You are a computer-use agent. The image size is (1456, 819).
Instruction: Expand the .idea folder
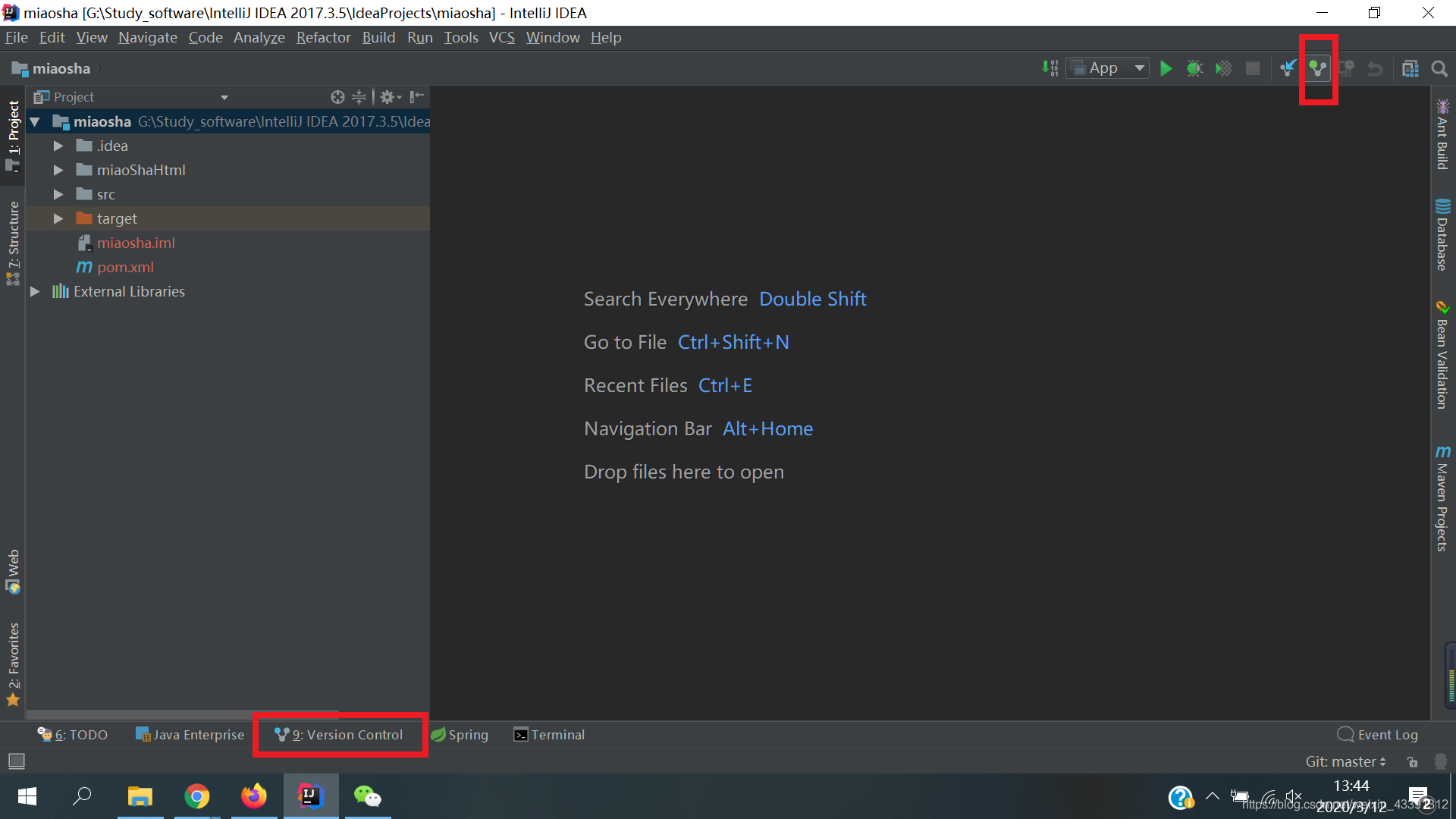click(58, 146)
